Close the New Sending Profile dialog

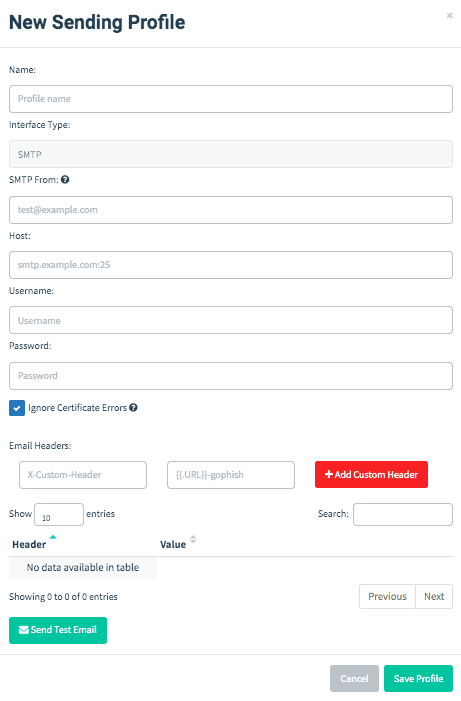click(449, 16)
